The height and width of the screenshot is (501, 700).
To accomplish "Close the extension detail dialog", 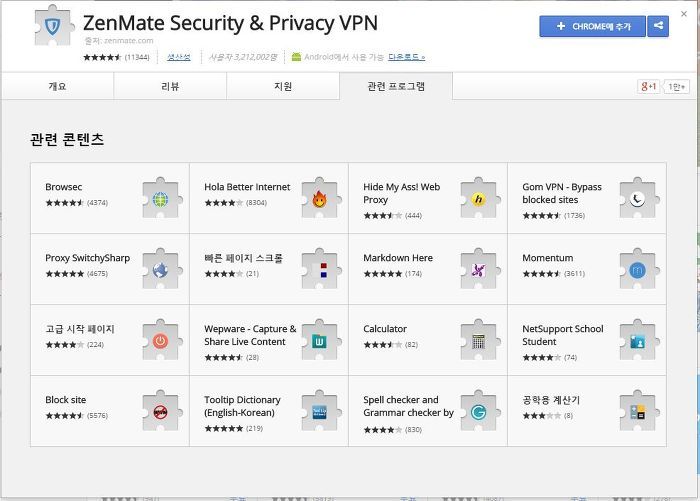I will click(684, 14).
